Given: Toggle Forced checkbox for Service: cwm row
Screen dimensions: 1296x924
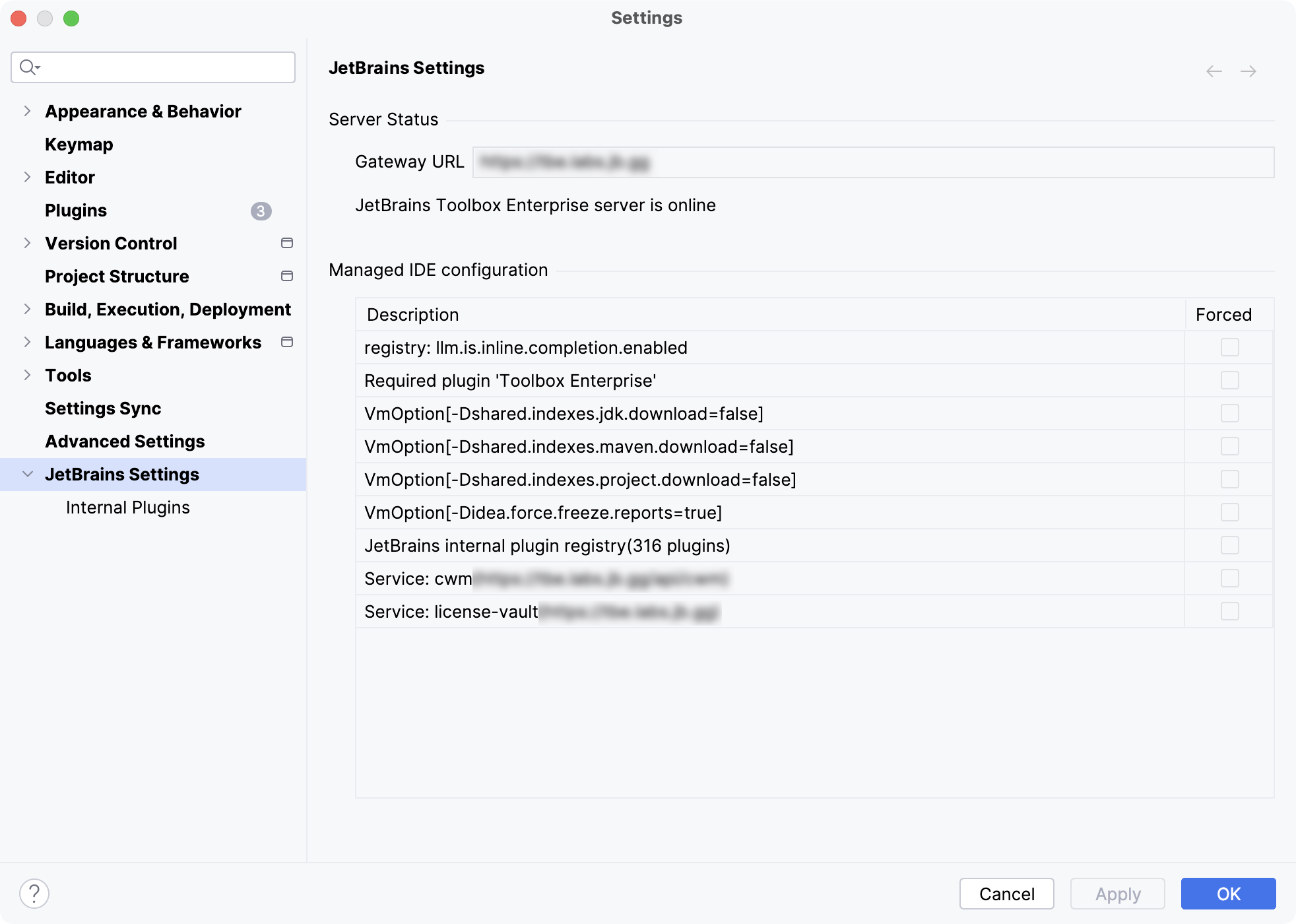Looking at the screenshot, I should coord(1230,578).
